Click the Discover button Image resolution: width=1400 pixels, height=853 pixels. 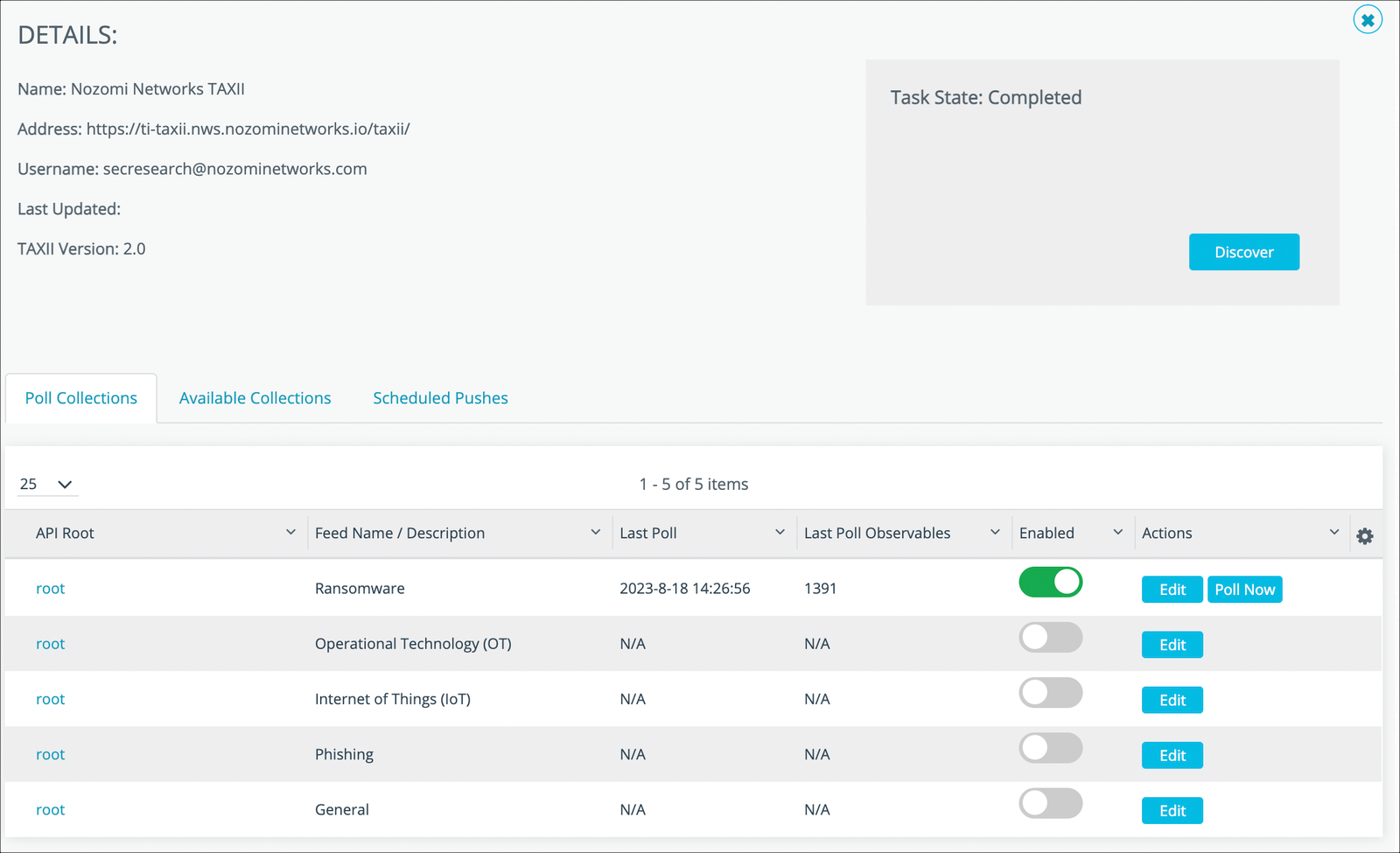click(x=1243, y=252)
